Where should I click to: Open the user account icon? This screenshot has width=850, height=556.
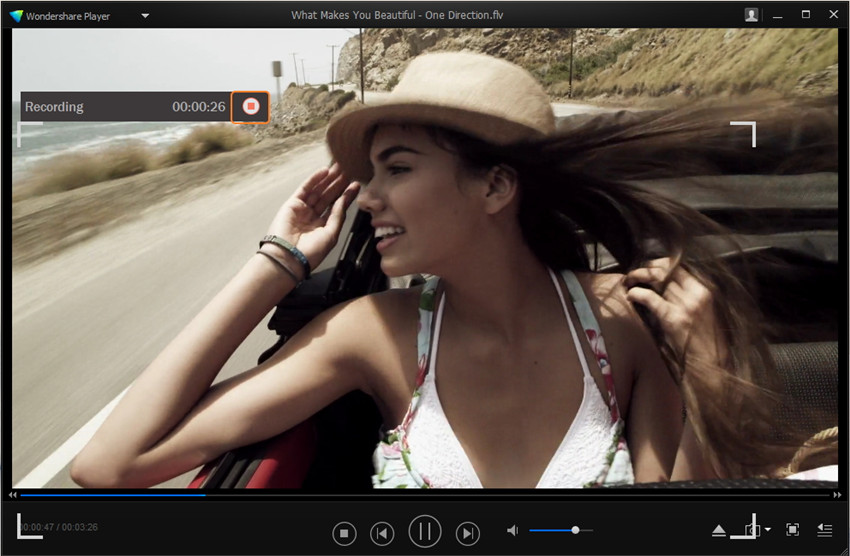pos(751,15)
